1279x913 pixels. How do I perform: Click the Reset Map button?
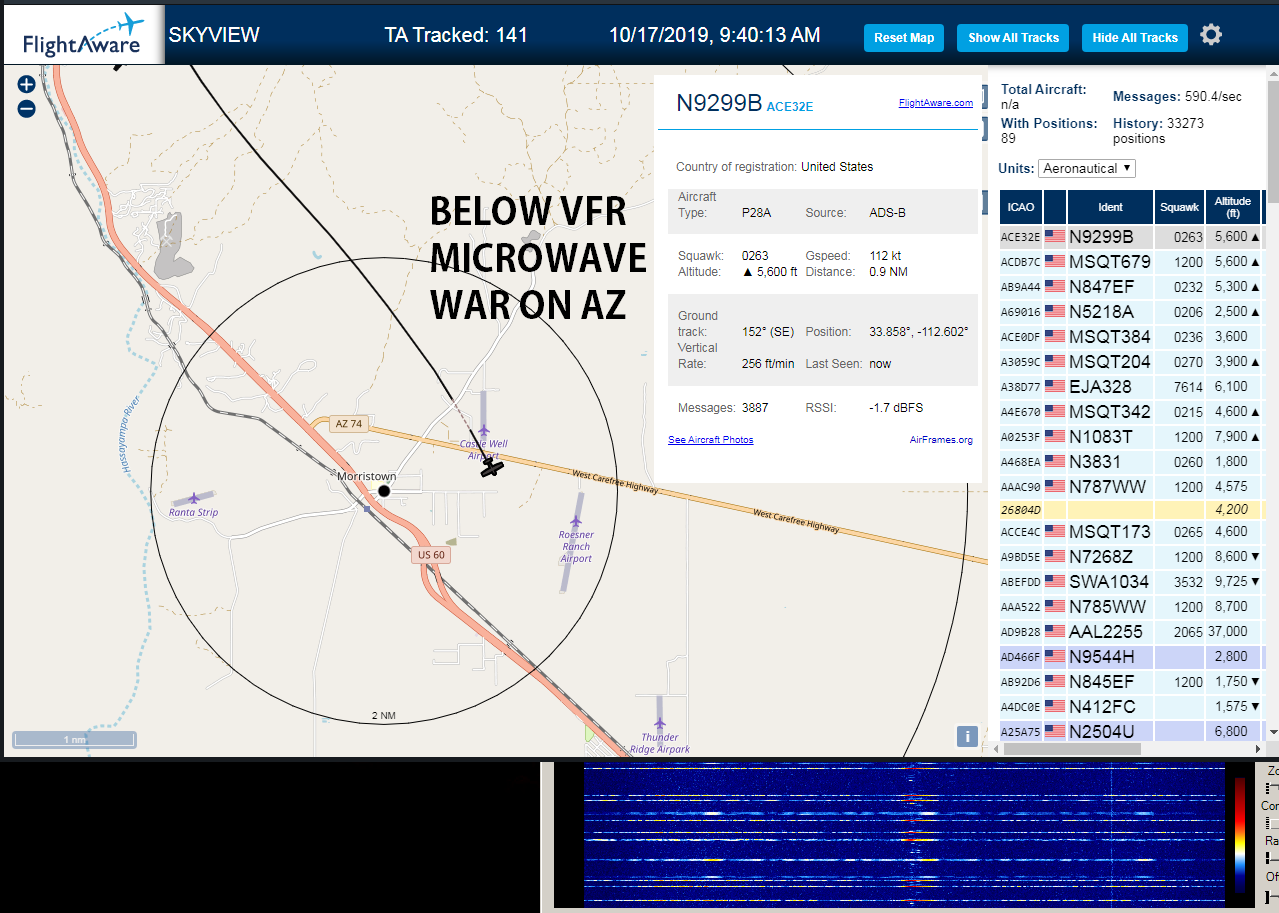tap(904, 38)
